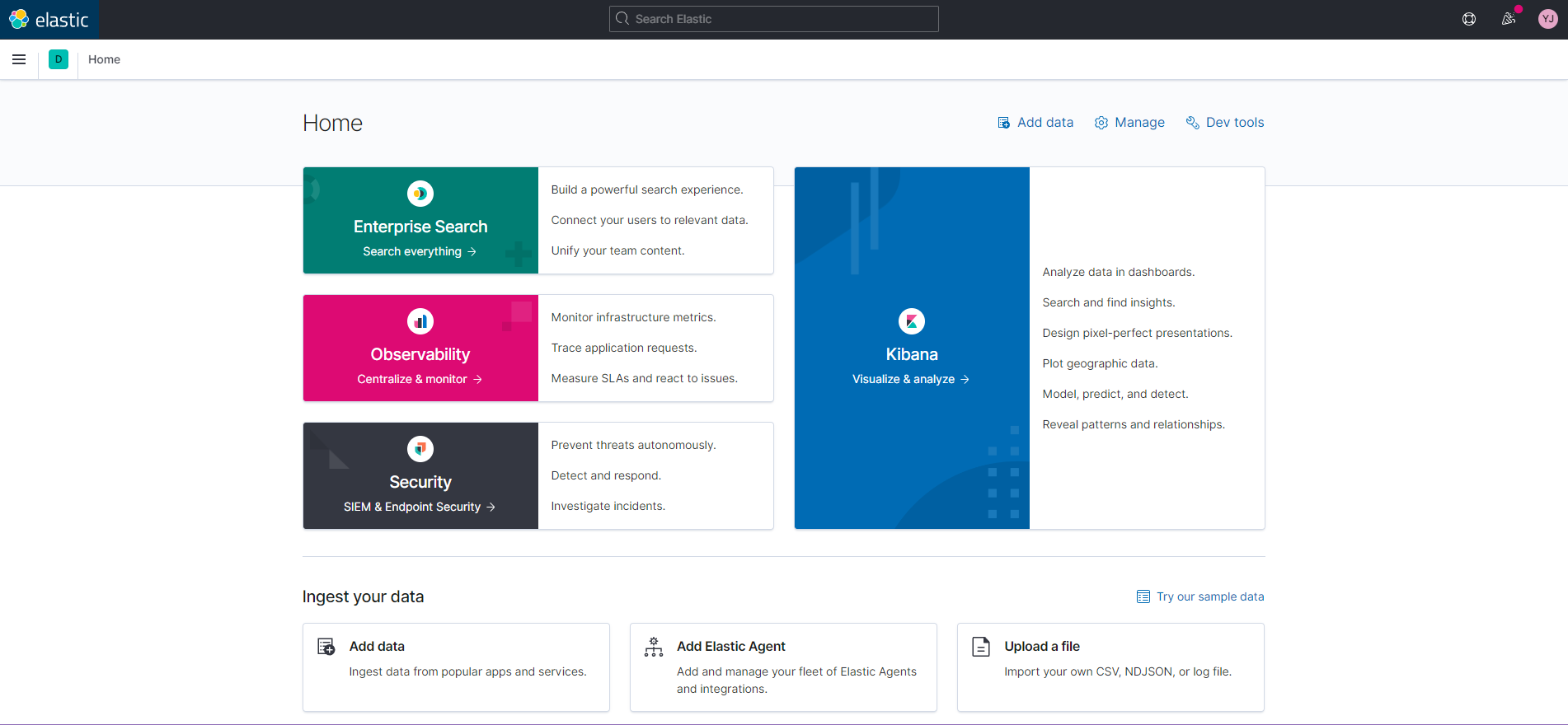Click 'Search and find insights.' text
This screenshot has height=725, width=1568.
(1109, 302)
